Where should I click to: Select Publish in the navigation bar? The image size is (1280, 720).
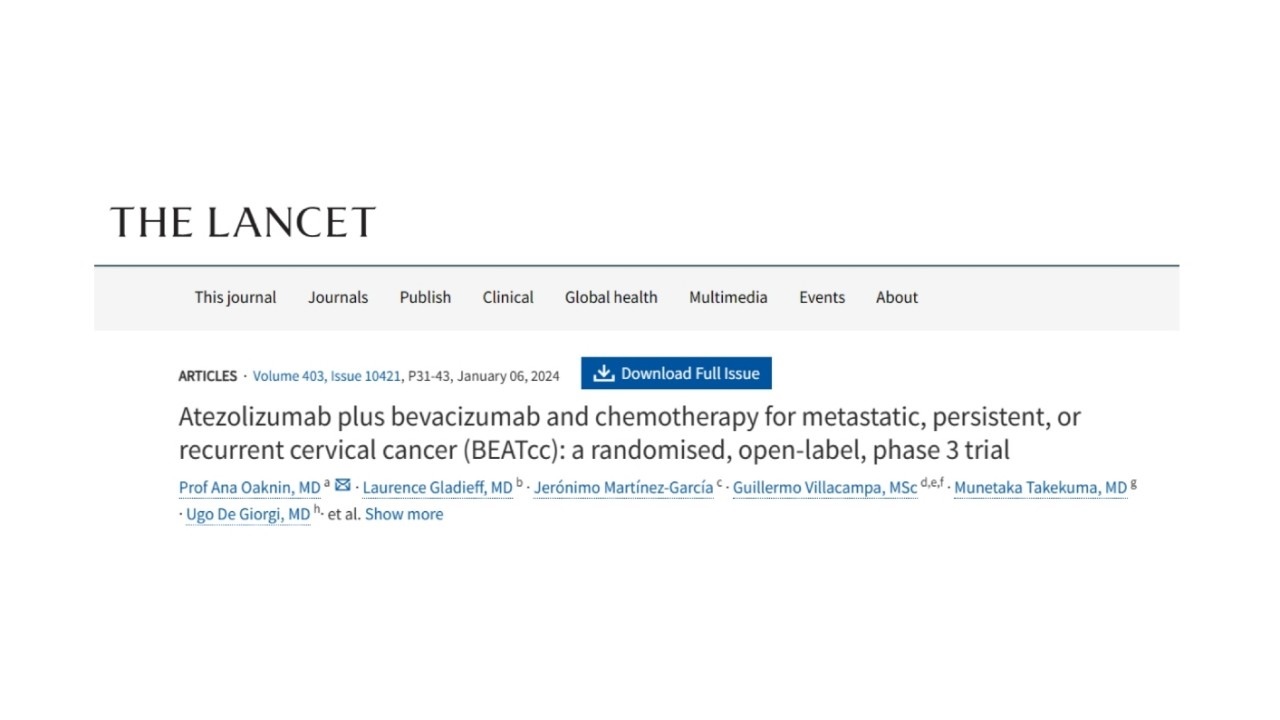(x=425, y=297)
